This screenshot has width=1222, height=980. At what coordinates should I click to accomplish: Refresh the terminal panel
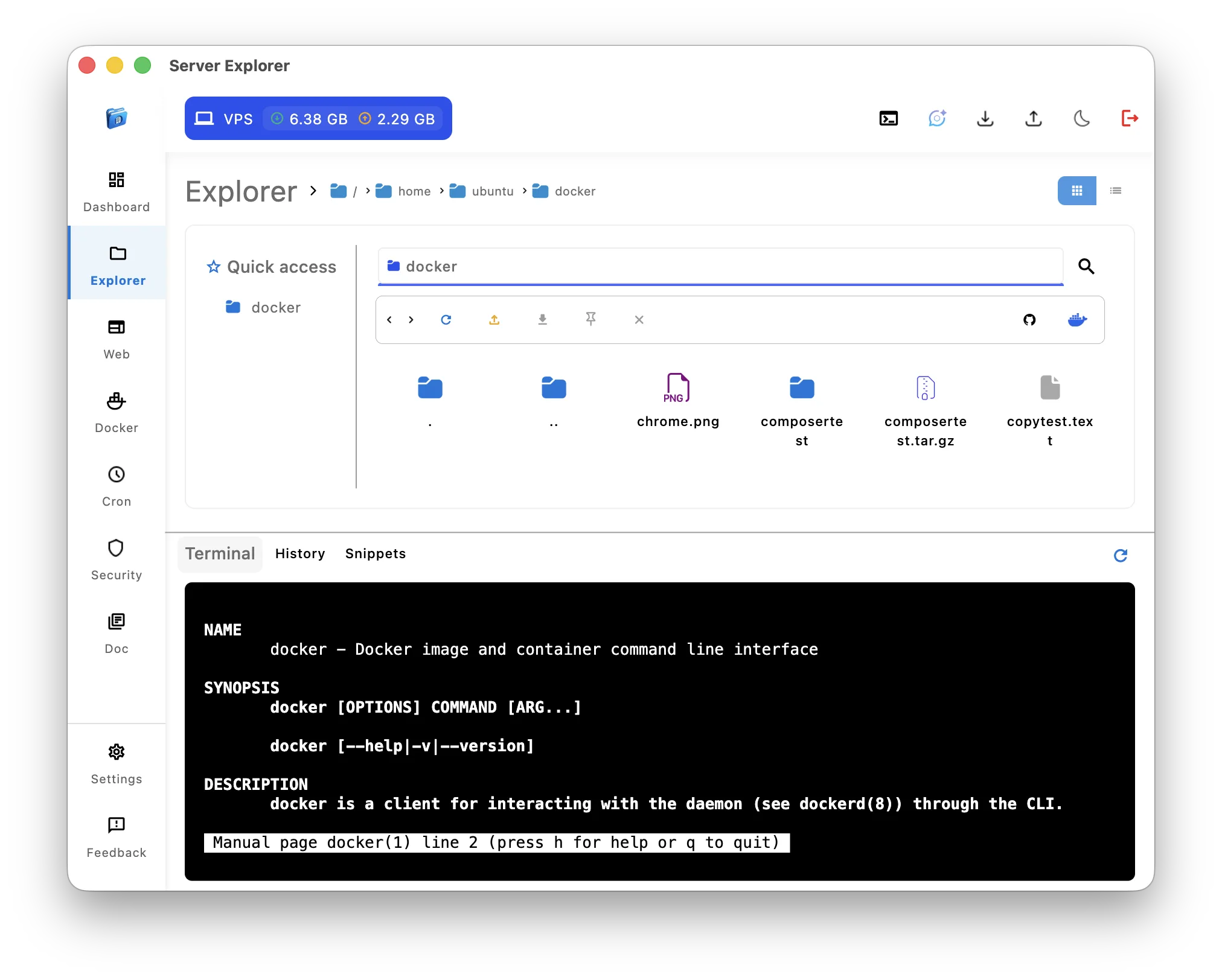[x=1121, y=555]
